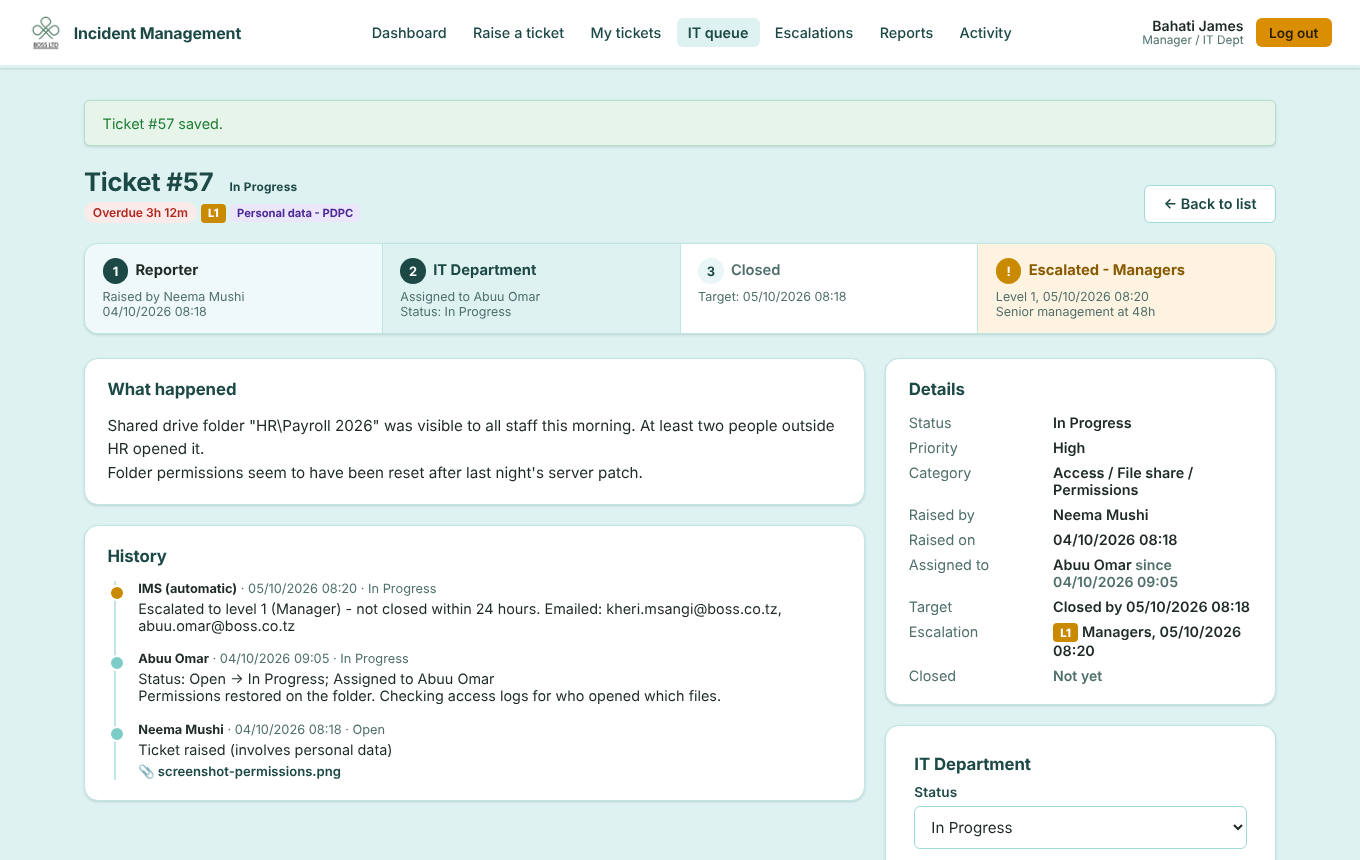Screen dimensions: 1360x860
Task: Click "Closed by 05/10/2026 08:18" target value
Action: 1151,607
